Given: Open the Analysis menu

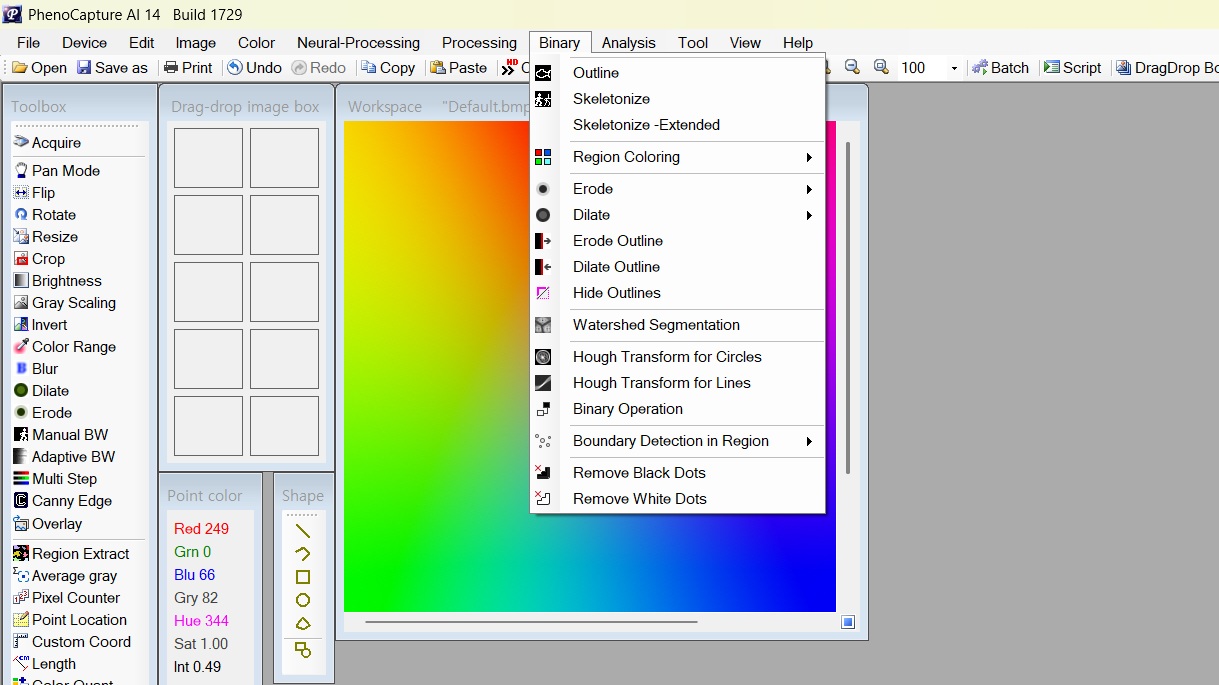Looking at the screenshot, I should click(628, 43).
